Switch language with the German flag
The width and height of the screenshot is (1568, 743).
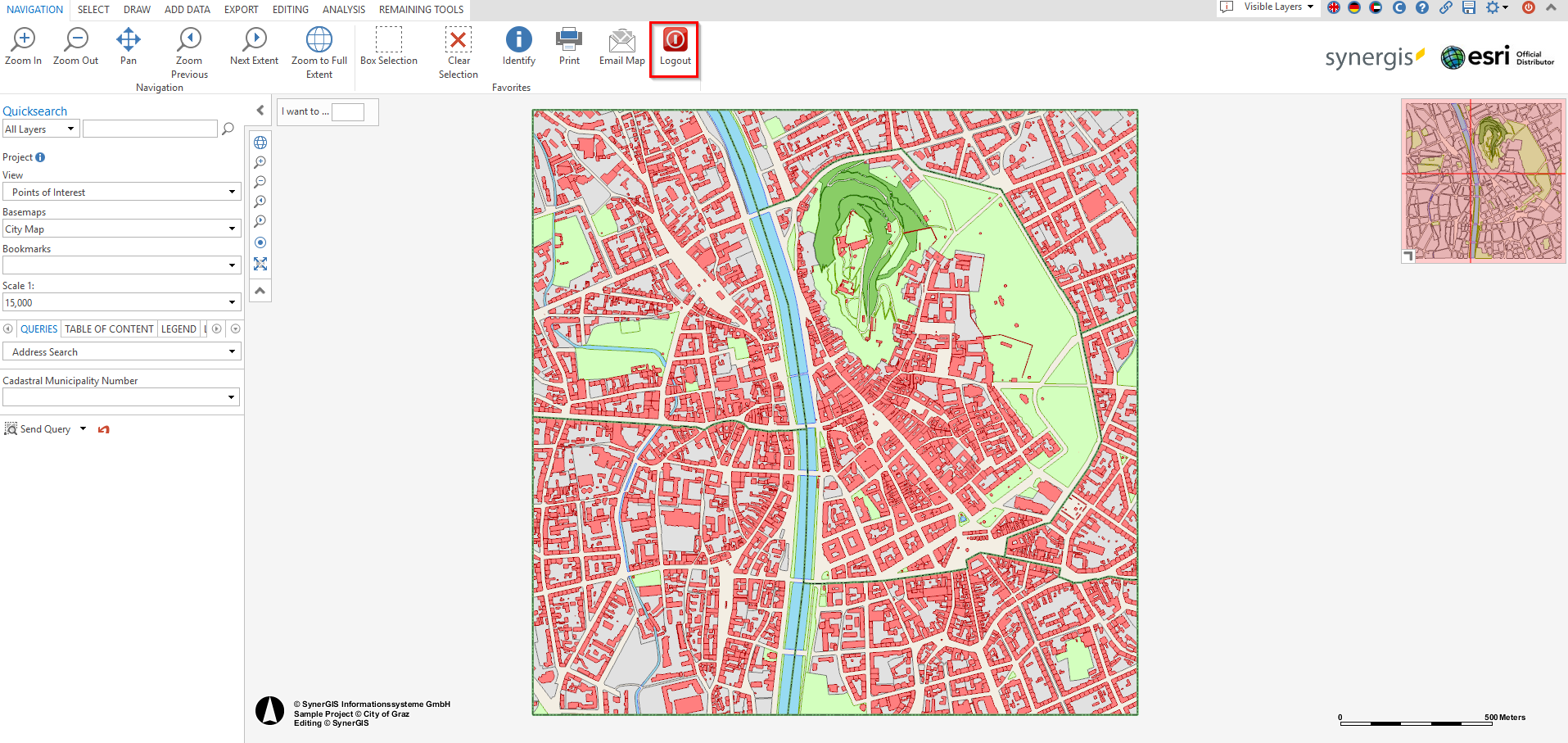[x=1354, y=7]
